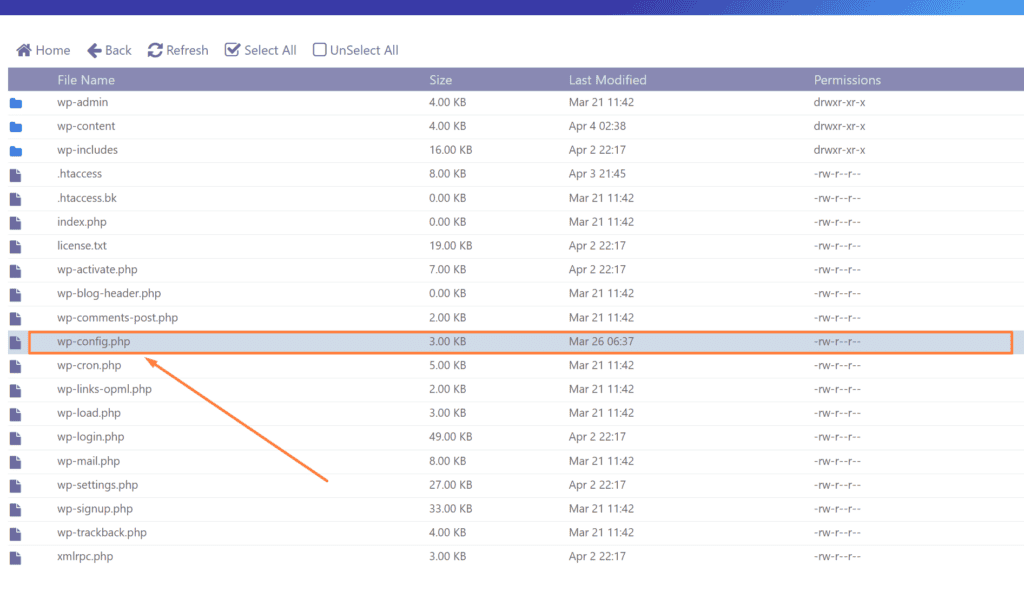The height and width of the screenshot is (591, 1024).
Task: Select the wp-login.php file name
Action: [91, 437]
